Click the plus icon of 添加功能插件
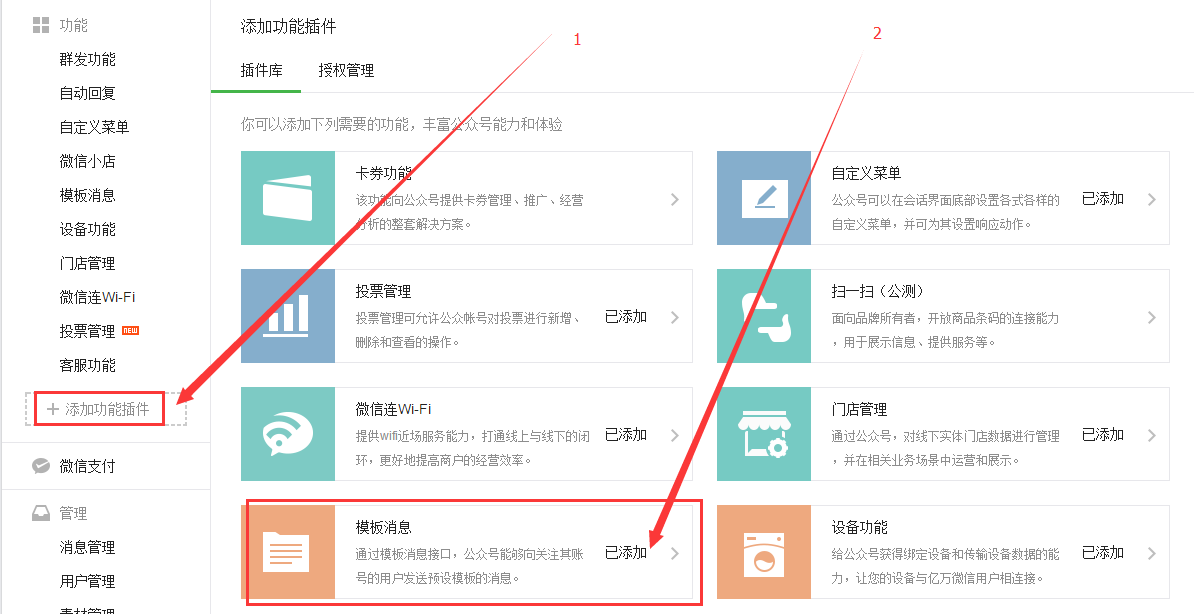 pos(53,409)
